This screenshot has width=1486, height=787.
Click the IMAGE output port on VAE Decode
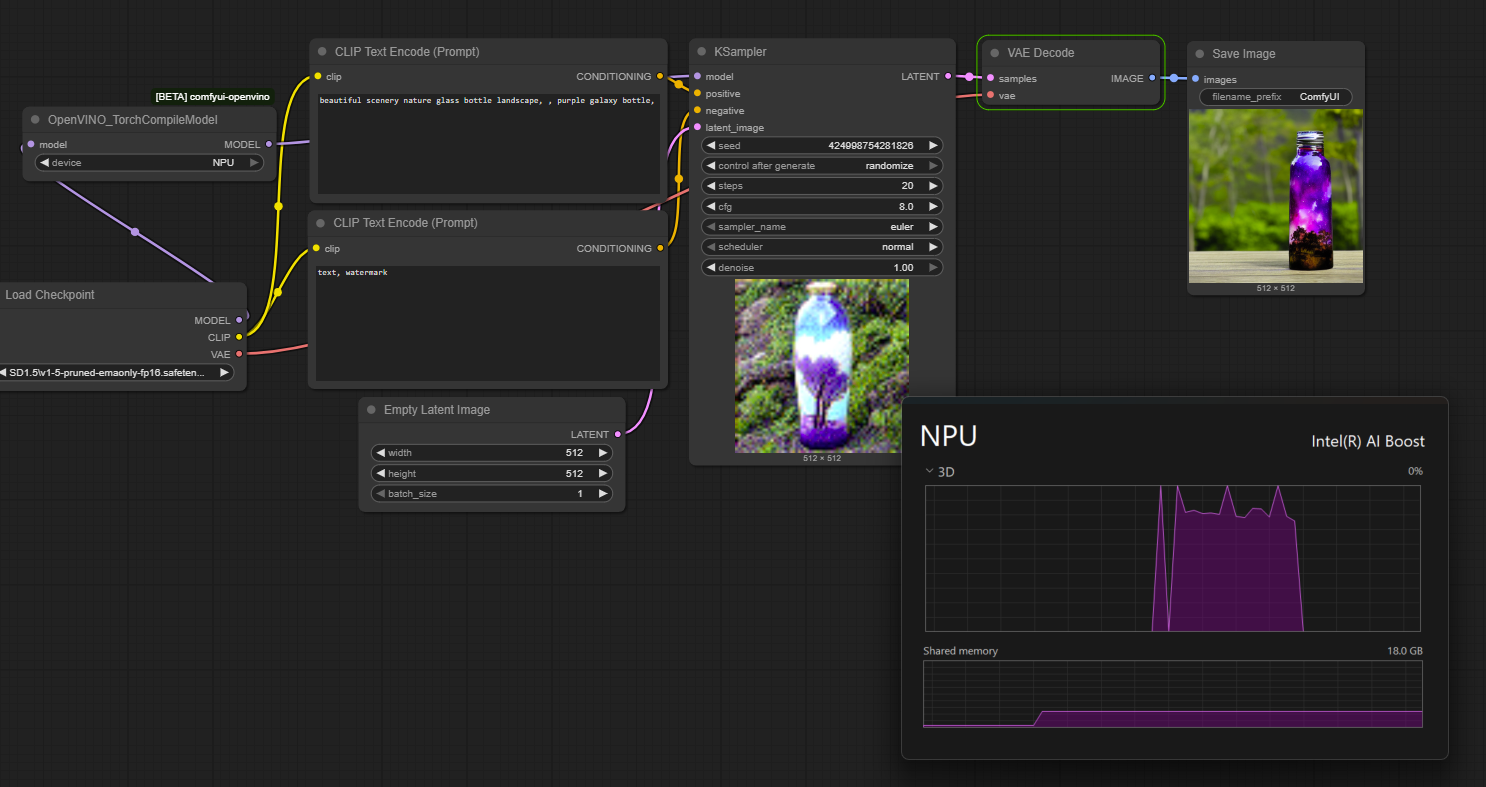1152,78
